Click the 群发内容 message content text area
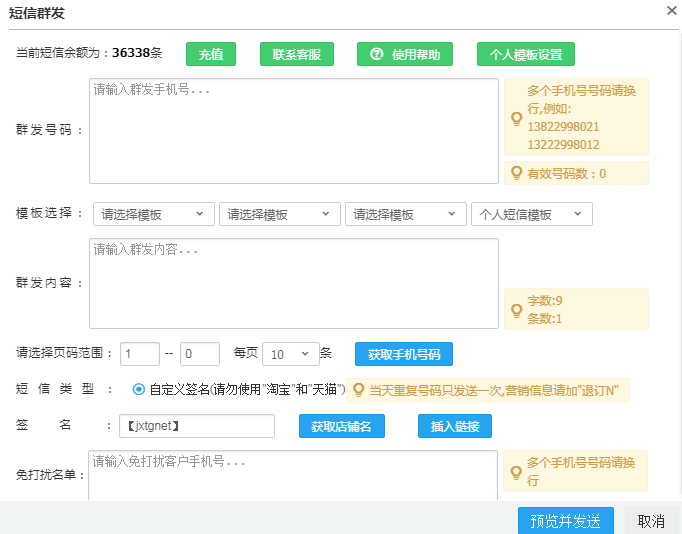Image resolution: width=682 pixels, height=534 pixels. point(293,283)
